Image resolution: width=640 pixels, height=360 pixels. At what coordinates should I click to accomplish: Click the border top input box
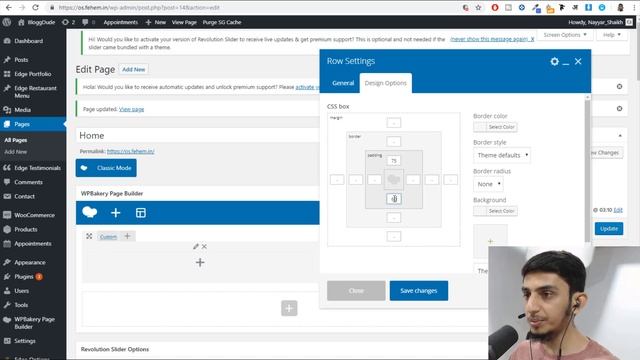tap(393, 142)
